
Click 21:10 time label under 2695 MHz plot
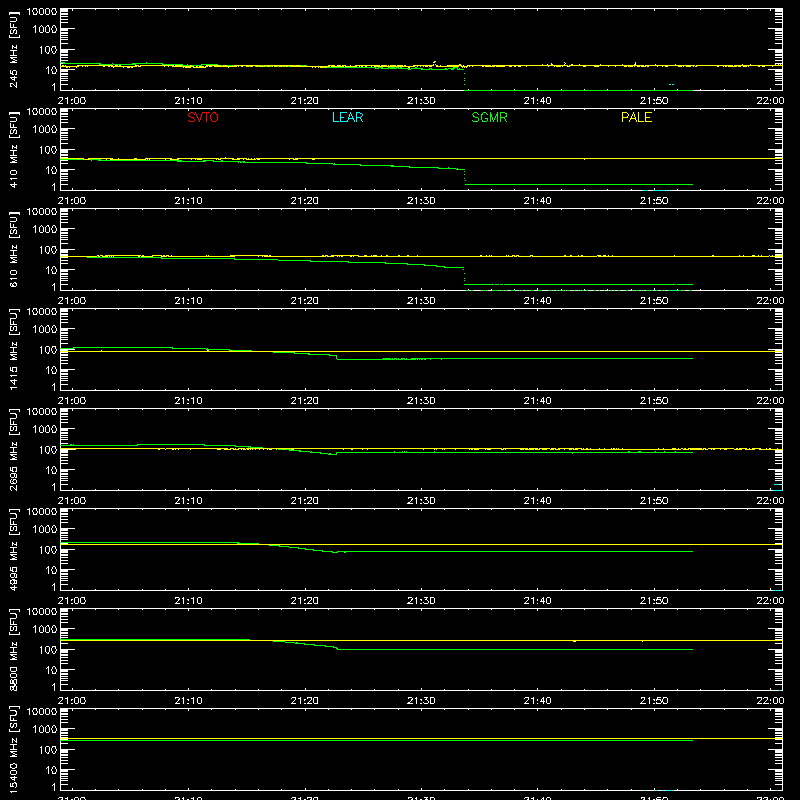[x=188, y=501]
